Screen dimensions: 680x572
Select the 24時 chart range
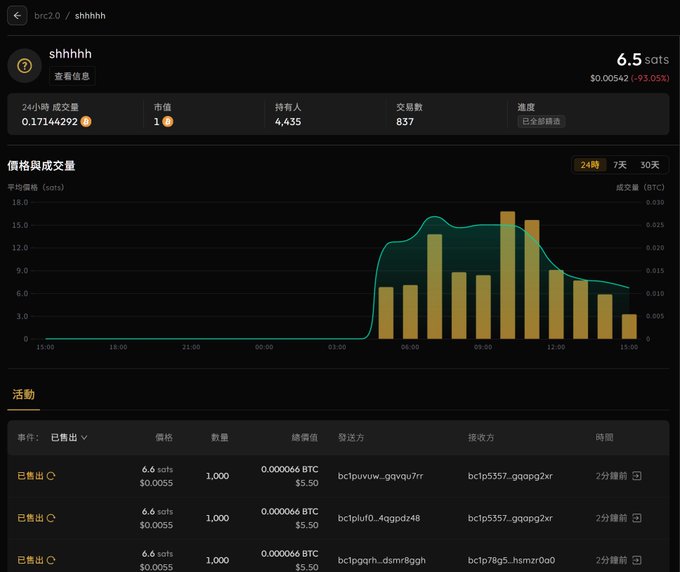tap(590, 165)
